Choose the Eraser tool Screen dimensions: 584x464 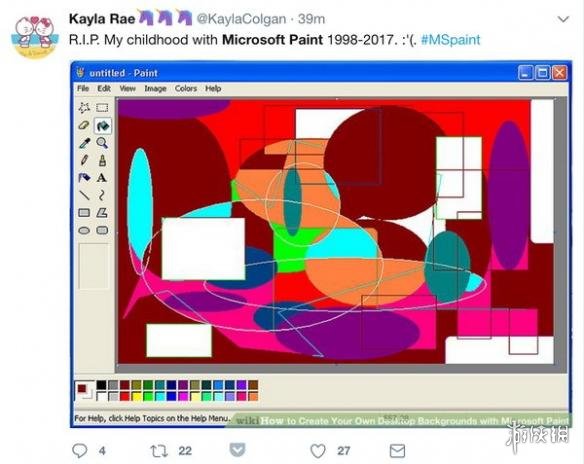coord(84,125)
